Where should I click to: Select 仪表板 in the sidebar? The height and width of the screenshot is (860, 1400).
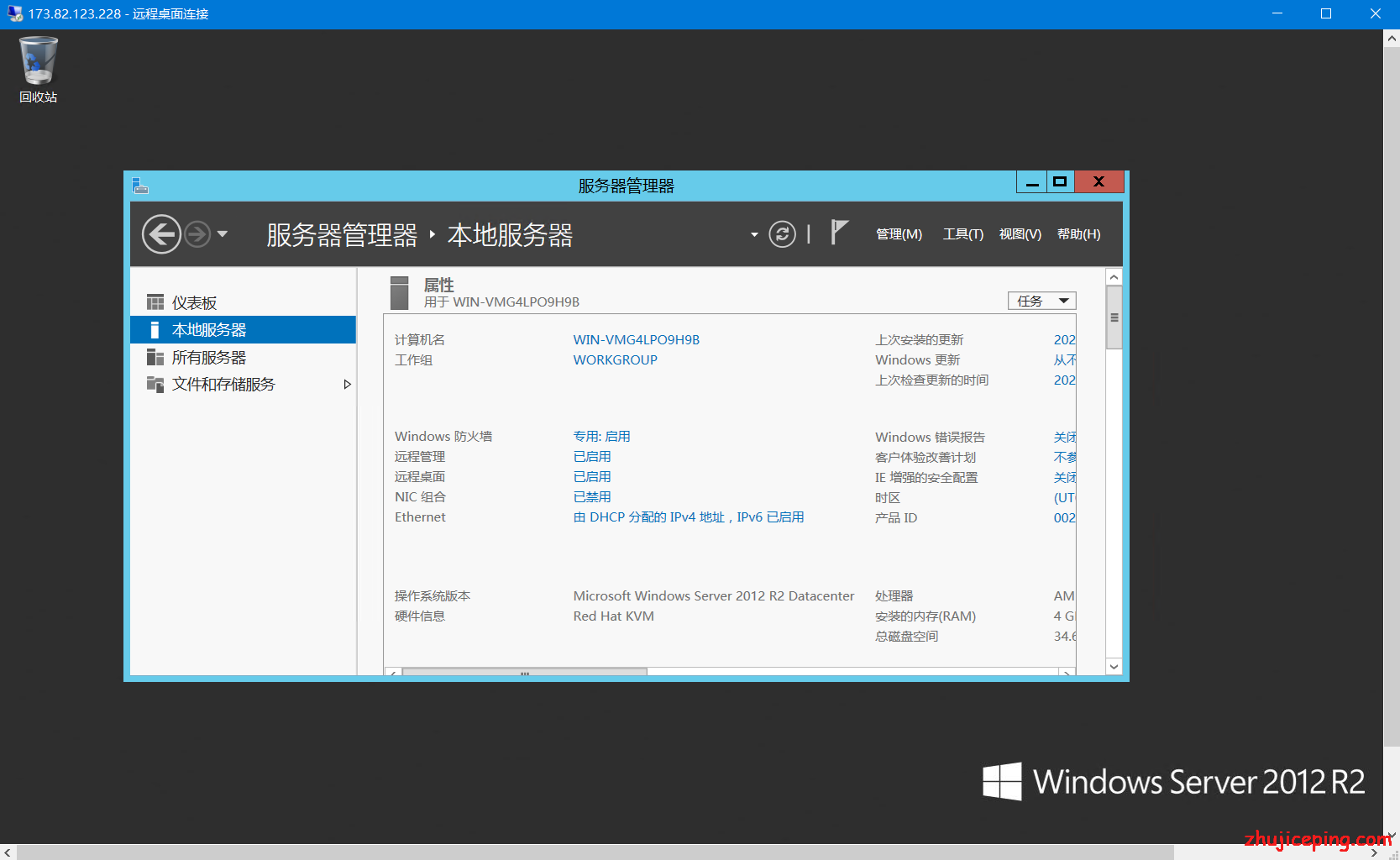pos(244,302)
